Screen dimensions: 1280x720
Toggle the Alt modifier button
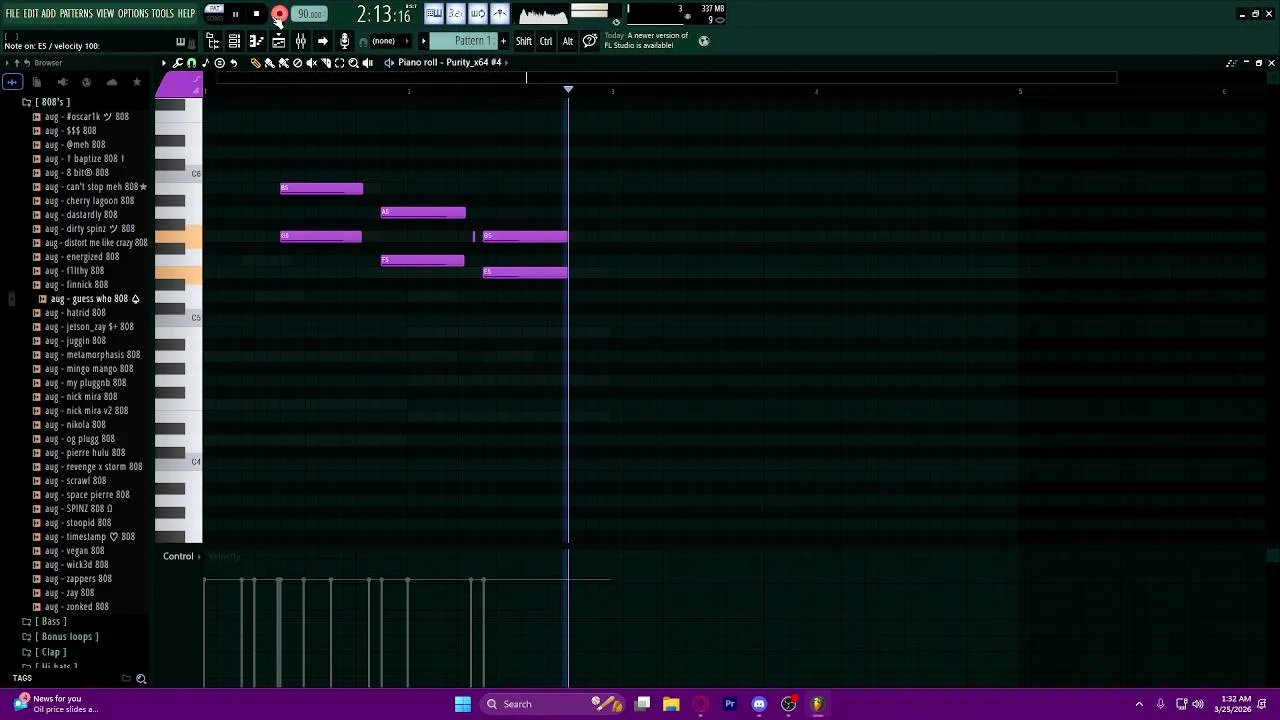(568, 41)
